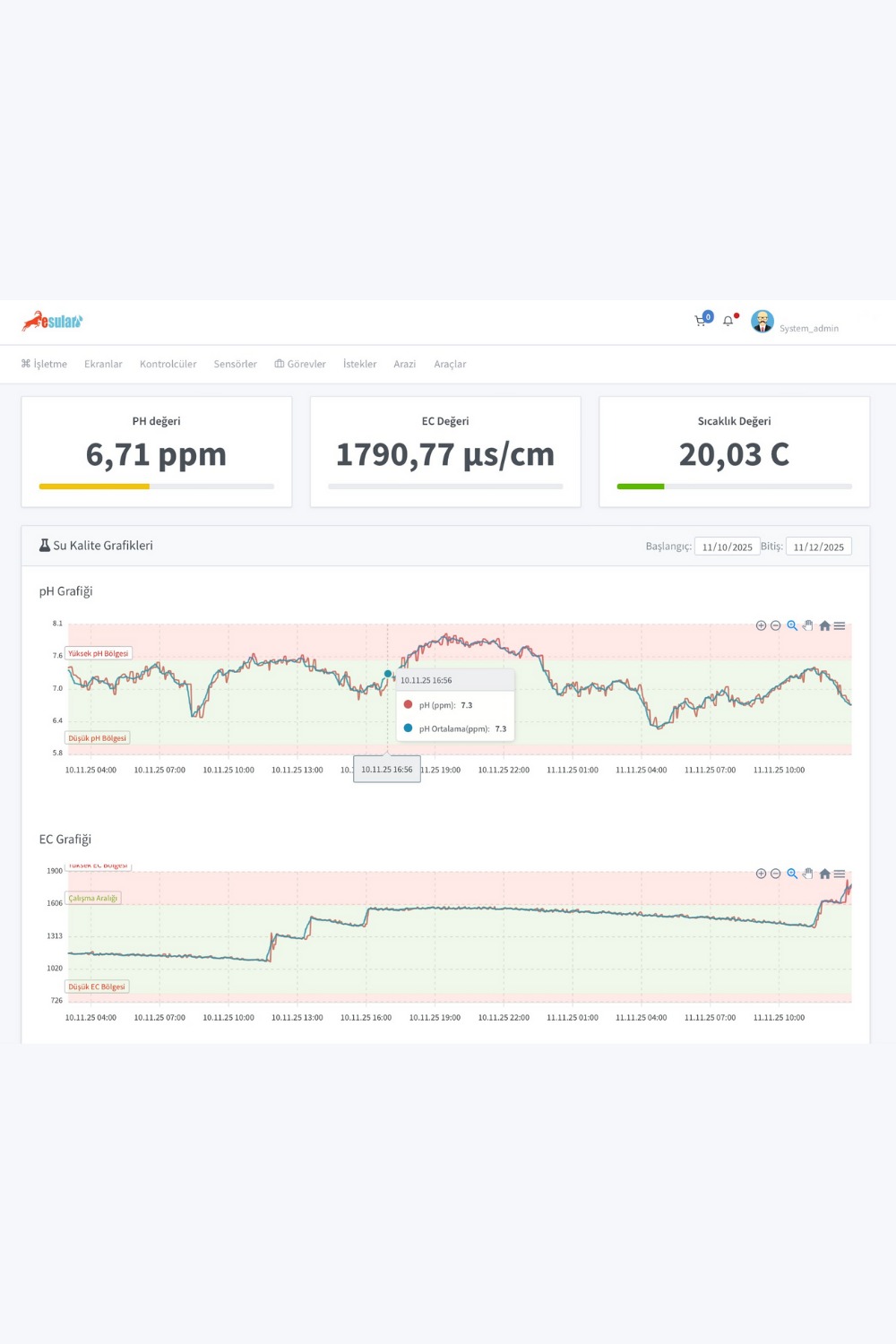Select the pan tool on the EC chart
Viewport: 896px width, 1344px height.
point(807,874)
